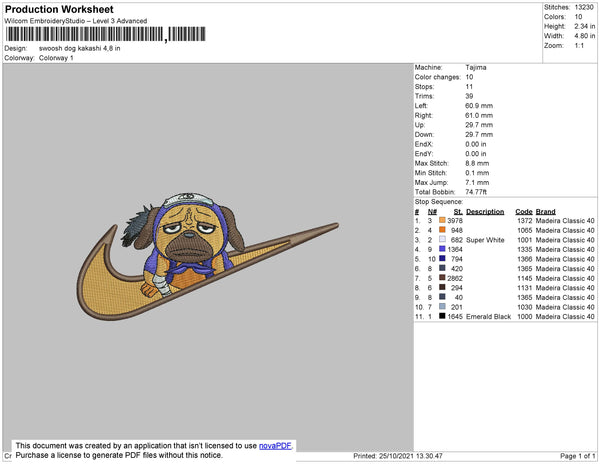Image resolution: width=600 pixels, height=464 pixels.
Task: Click the Right value '61.0 mm'
Action: [x=479, y=115]
